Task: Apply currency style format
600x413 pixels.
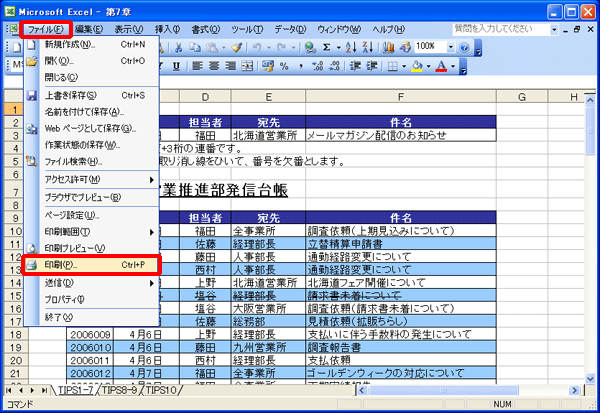Action: click(x=268, y=66)
